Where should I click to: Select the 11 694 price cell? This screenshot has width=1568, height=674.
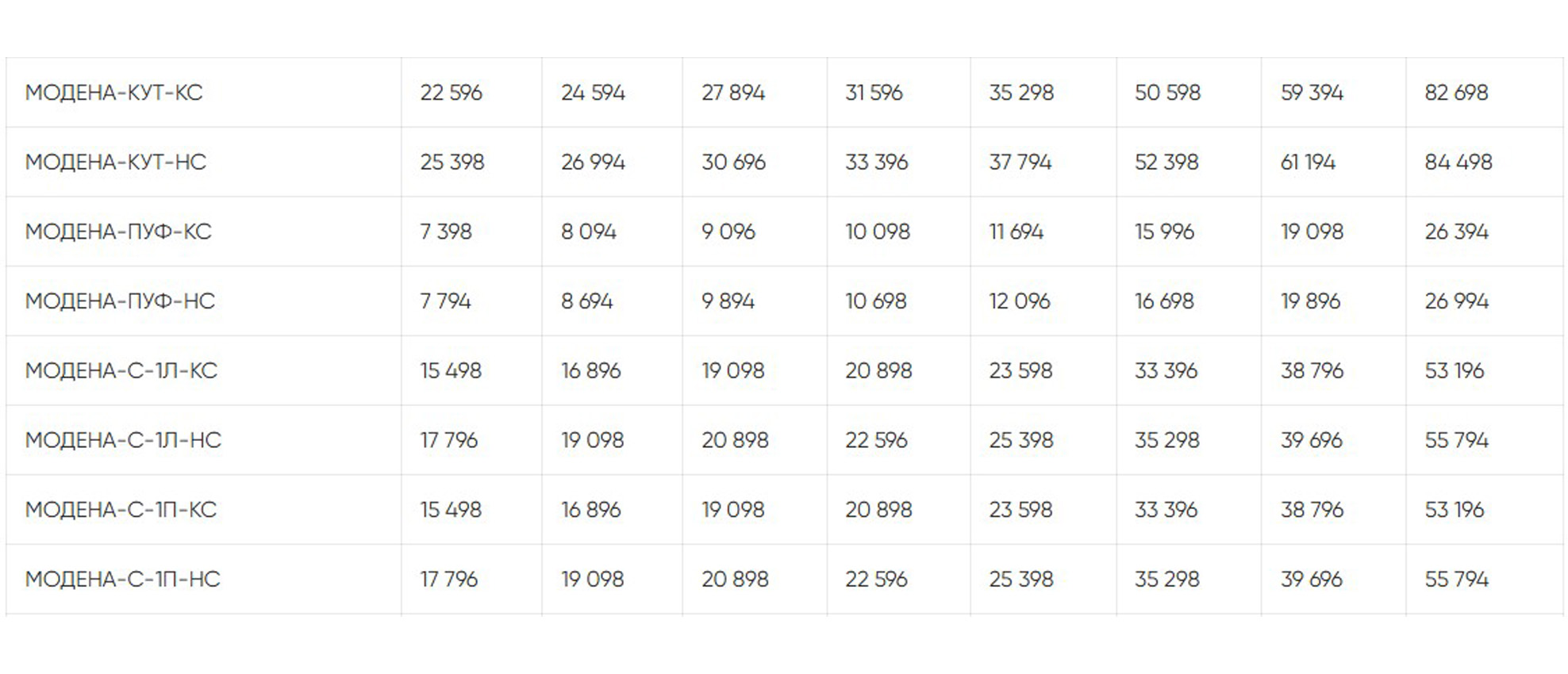[1016, 232]
